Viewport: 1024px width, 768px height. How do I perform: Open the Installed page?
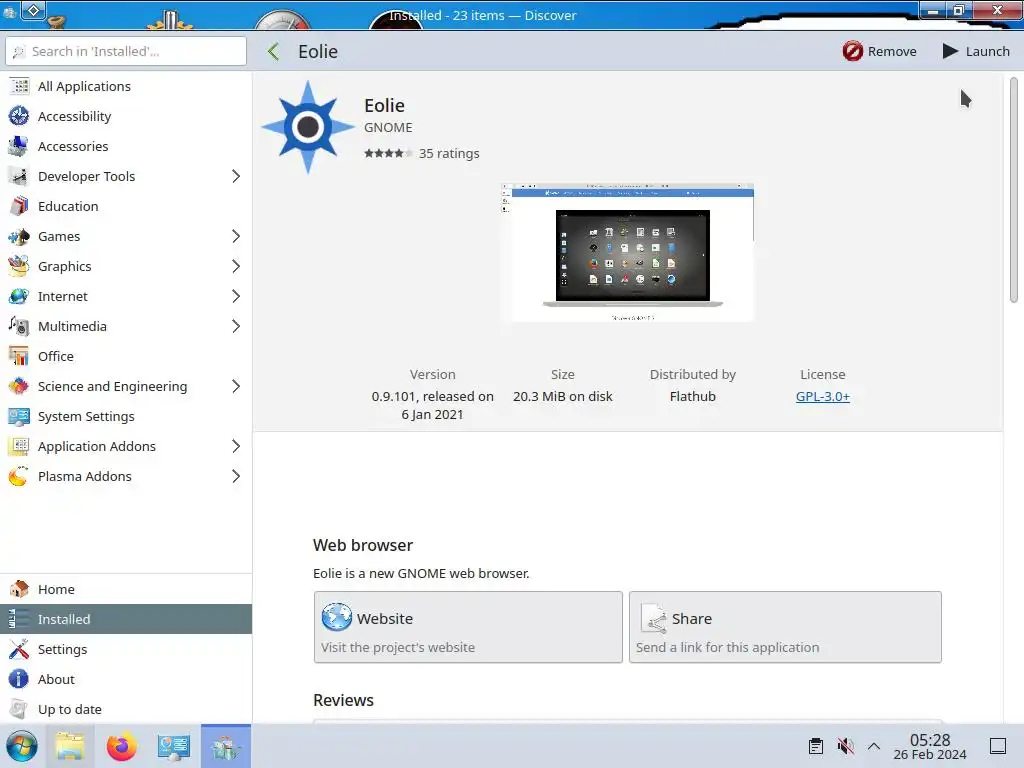(x=126, y=619)
